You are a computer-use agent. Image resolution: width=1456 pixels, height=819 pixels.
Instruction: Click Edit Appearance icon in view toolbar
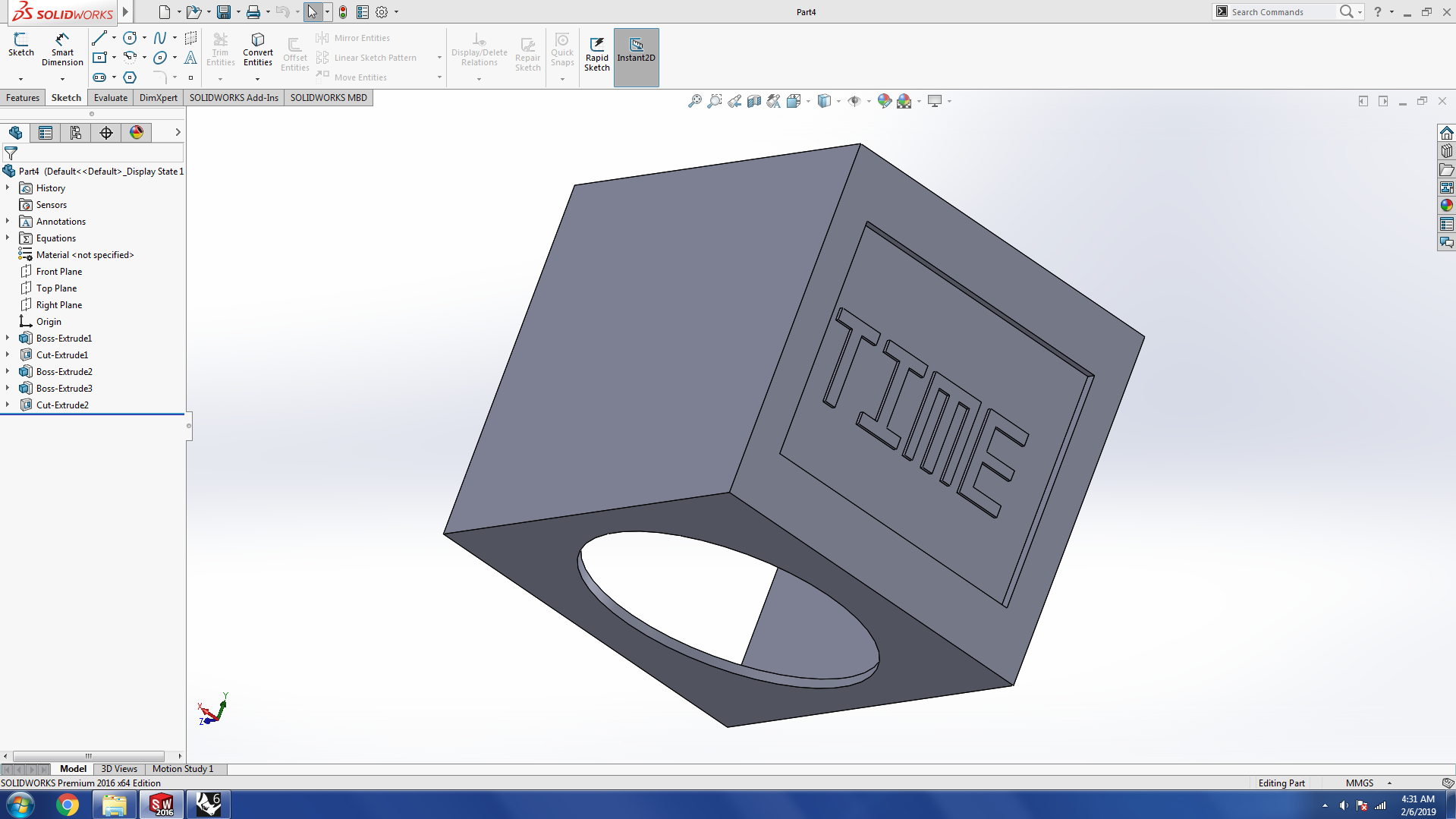pyautogui.click(x=884, y=101)
